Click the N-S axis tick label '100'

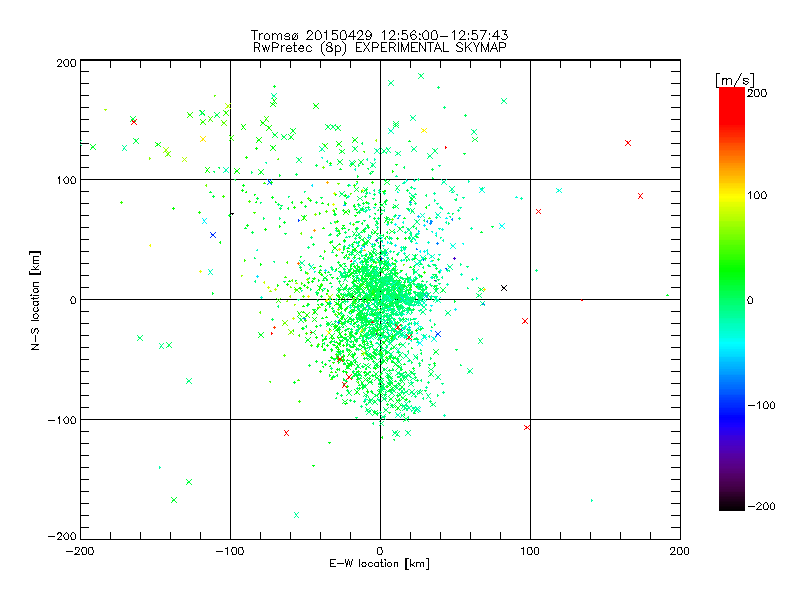[66, 180]
